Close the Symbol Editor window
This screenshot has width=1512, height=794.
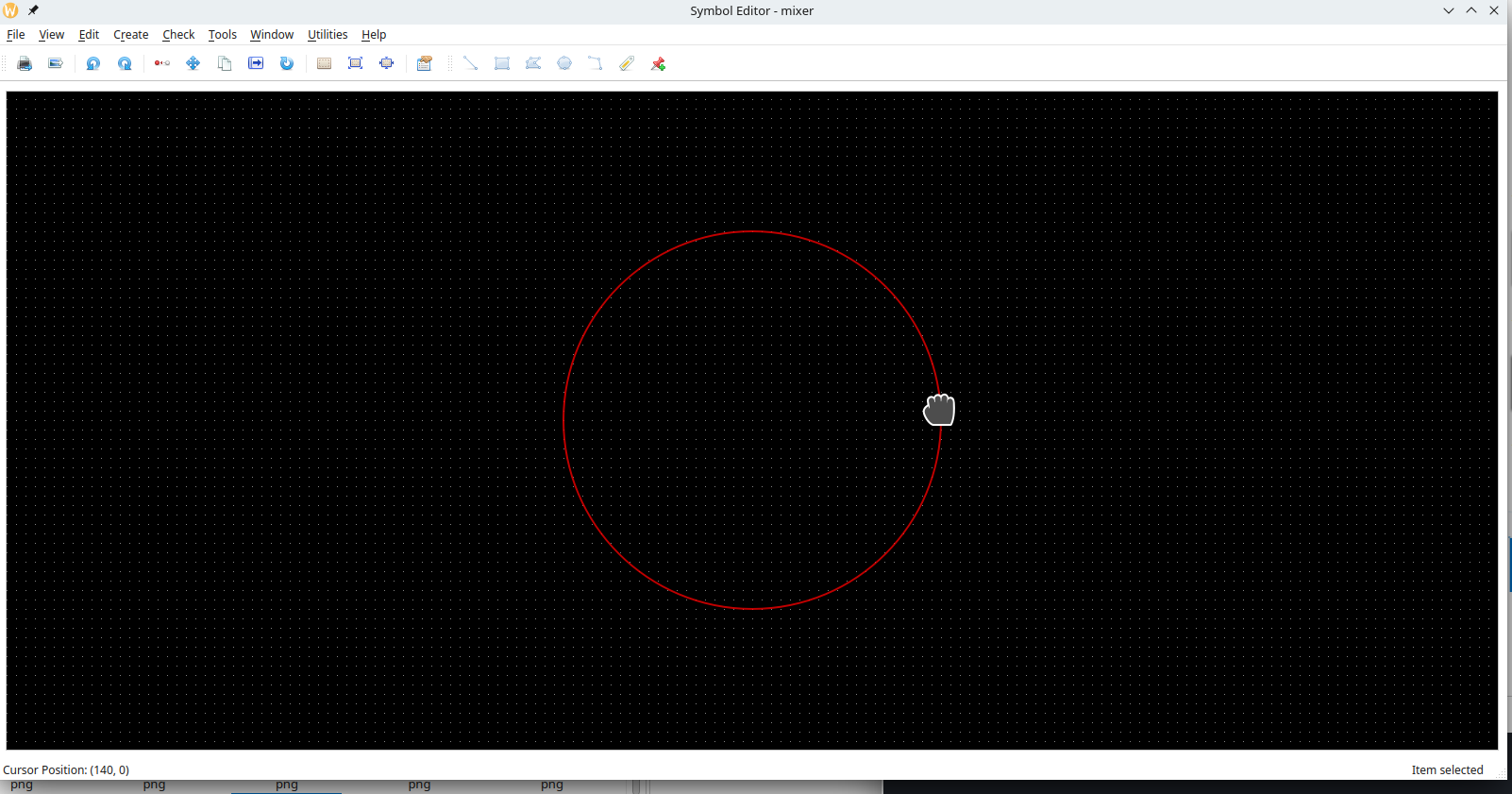pos(1494,10)
